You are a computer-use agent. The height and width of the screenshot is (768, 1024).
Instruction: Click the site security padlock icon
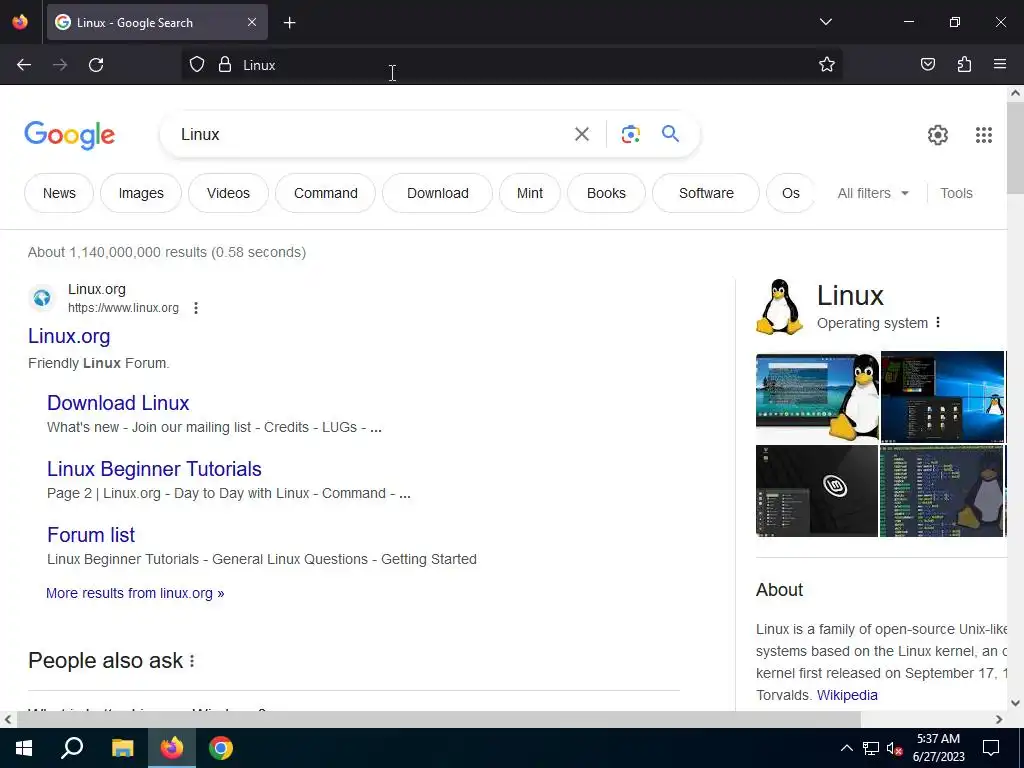point(225,65)
